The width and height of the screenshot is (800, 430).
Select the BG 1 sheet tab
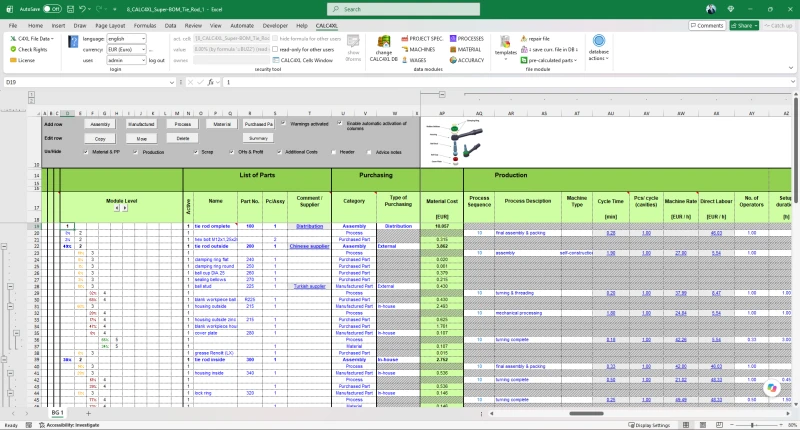57,413
